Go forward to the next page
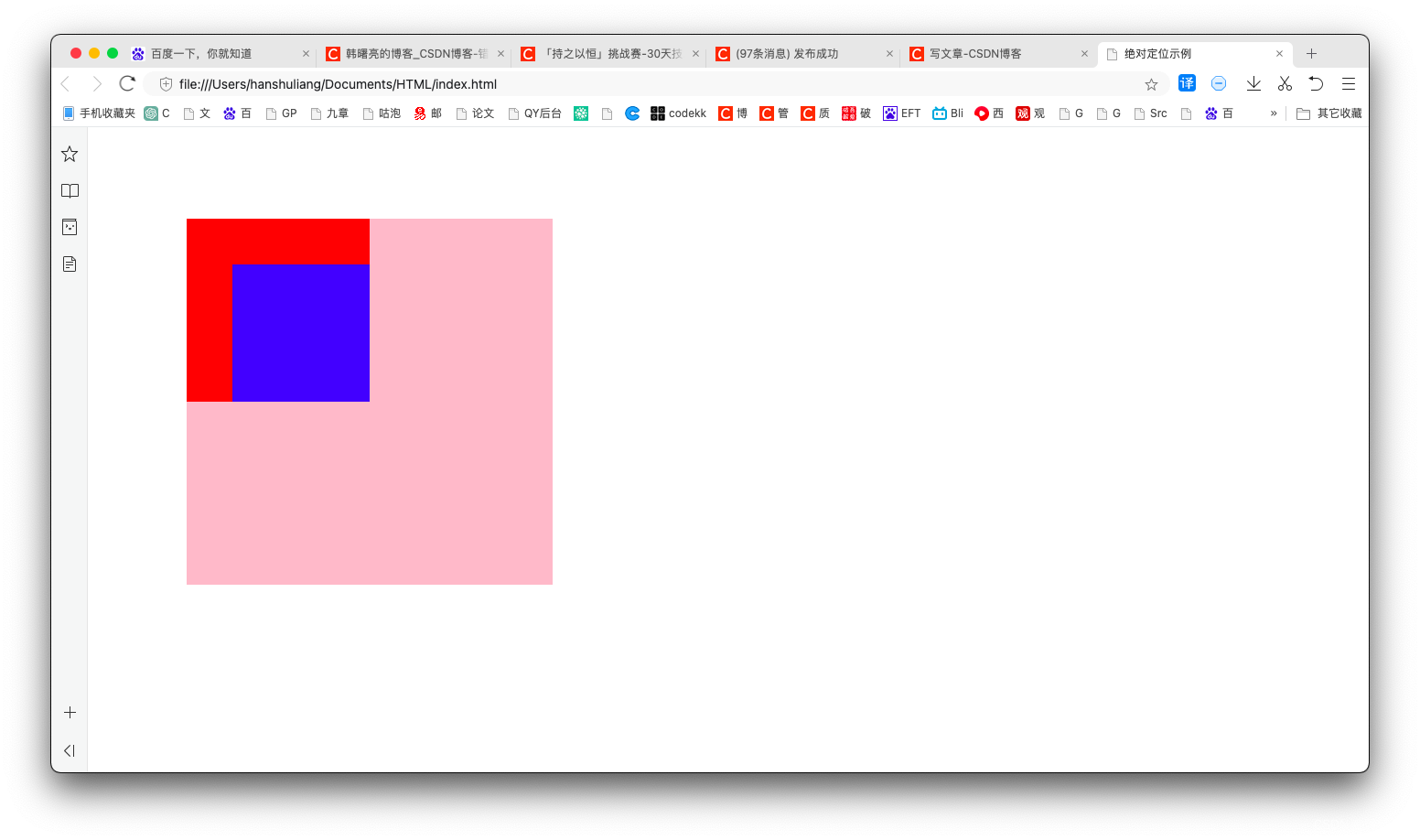 coord(97,84)
